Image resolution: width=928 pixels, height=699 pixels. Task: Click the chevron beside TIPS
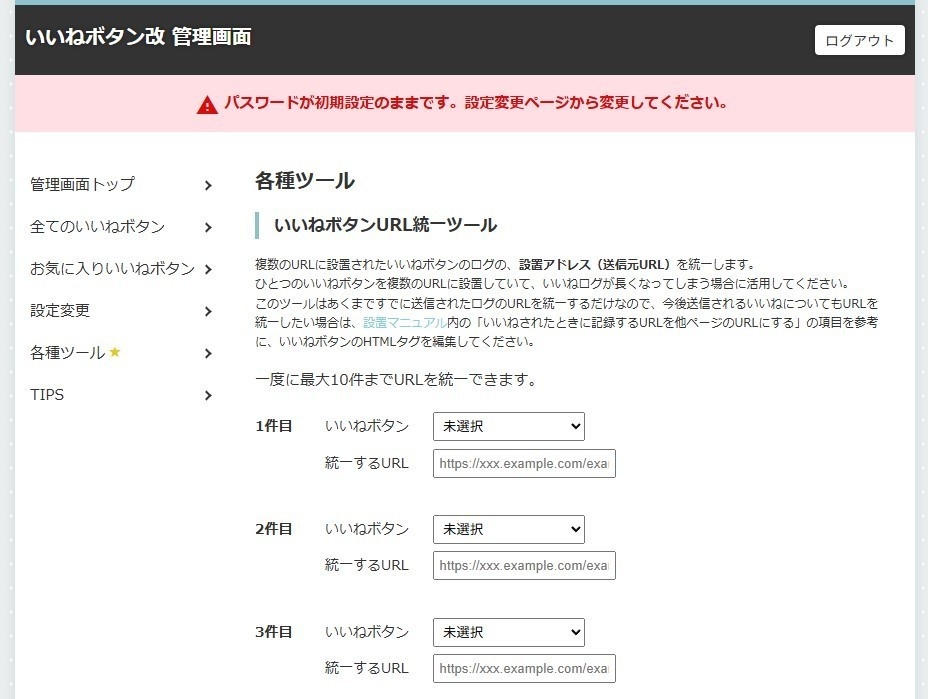point(208,395)
